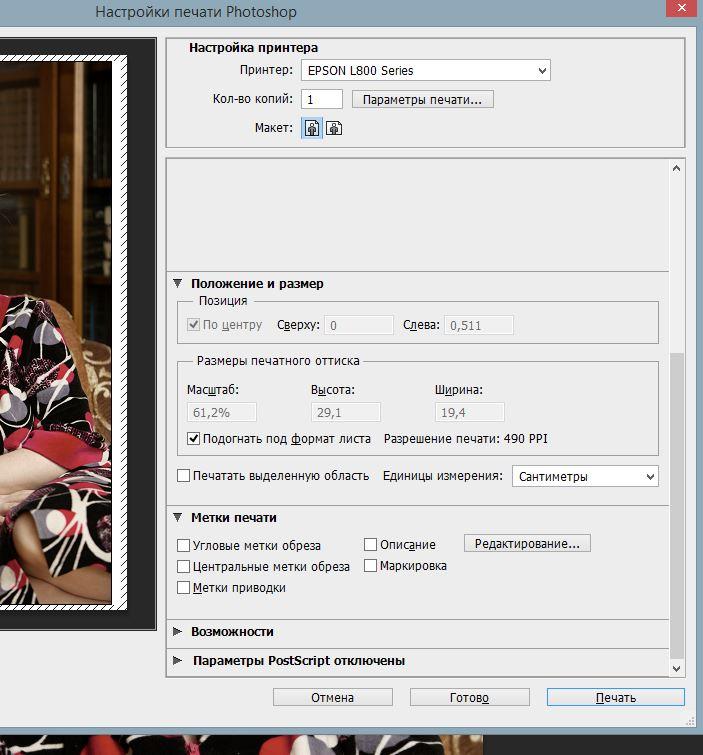Image resolution: width=703 pixels, height=755 pixels.
Task: Collapse the 'Метки печати' section
Action: 178,517
